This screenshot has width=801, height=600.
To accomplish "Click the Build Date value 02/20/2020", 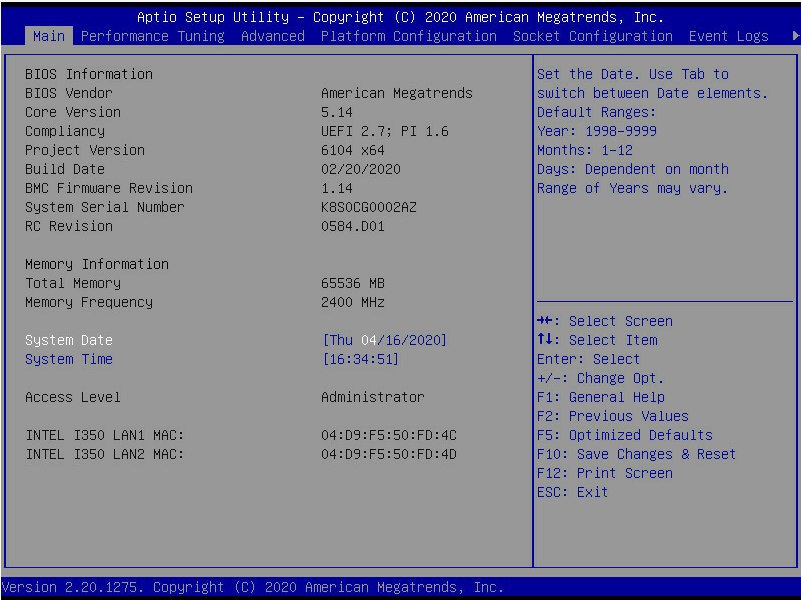I will (x=361, y=169).
